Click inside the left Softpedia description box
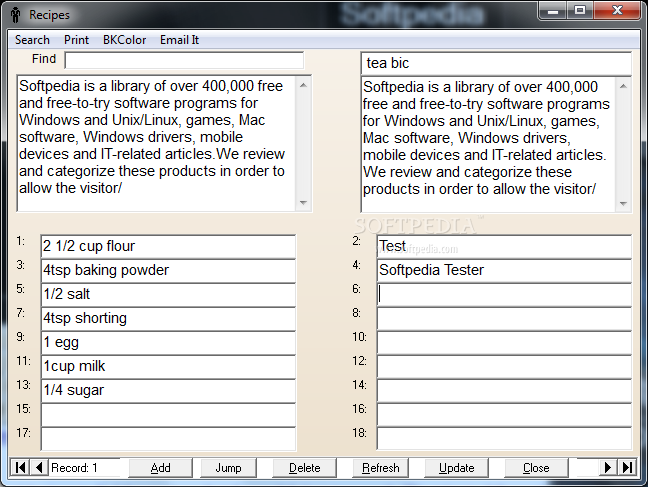This screenshot has width=648, height=487. [x=157, y=143]
